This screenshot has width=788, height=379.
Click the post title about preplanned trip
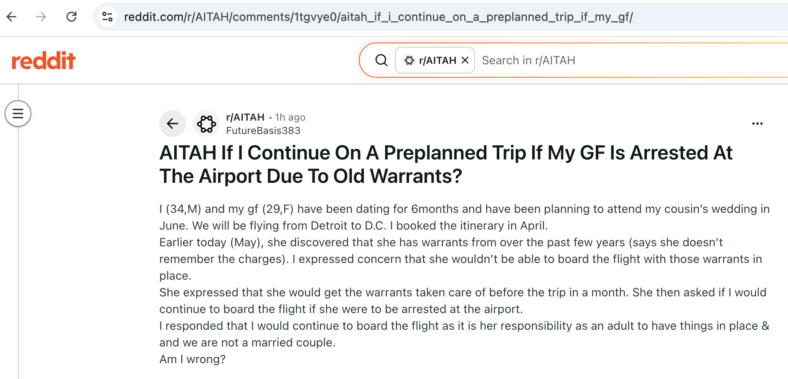pyautogui.click(x=446, y=164)
